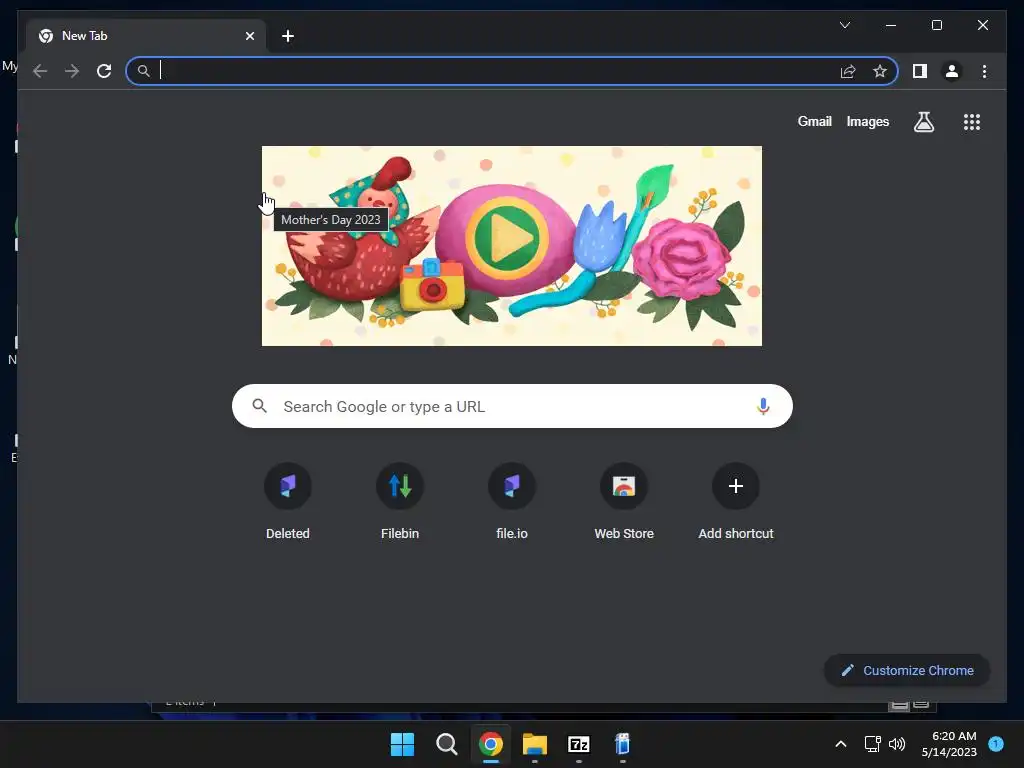1024x768 pixels.
Task: Share this page icon in address bar
Action: click(x=848, y=71)
